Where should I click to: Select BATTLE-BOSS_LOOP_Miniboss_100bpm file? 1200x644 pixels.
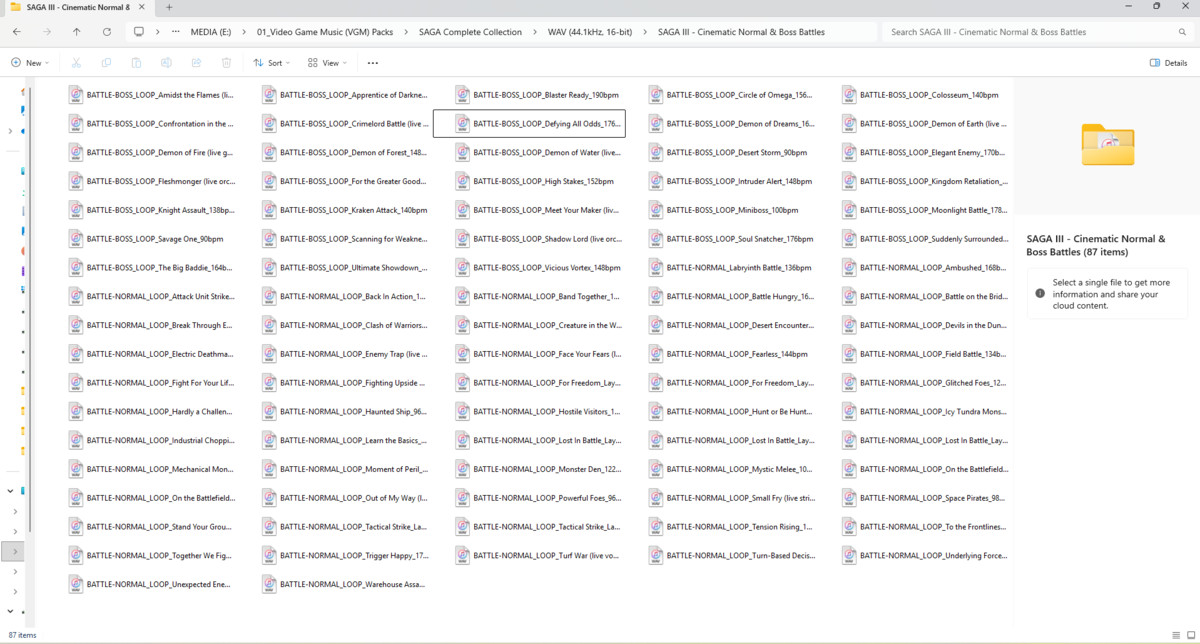[732, 210]
